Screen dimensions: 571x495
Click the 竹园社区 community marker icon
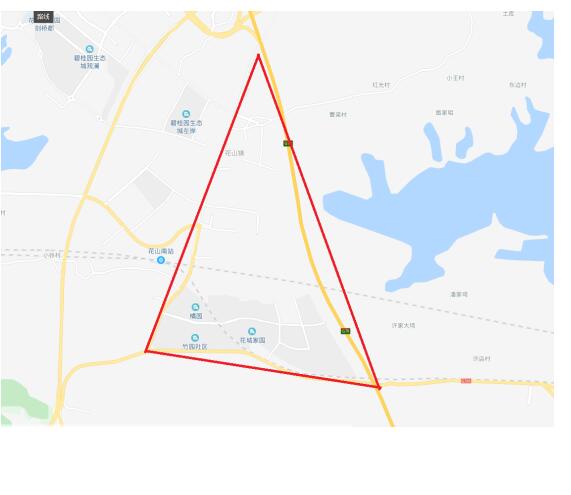[x=195, y=338]
